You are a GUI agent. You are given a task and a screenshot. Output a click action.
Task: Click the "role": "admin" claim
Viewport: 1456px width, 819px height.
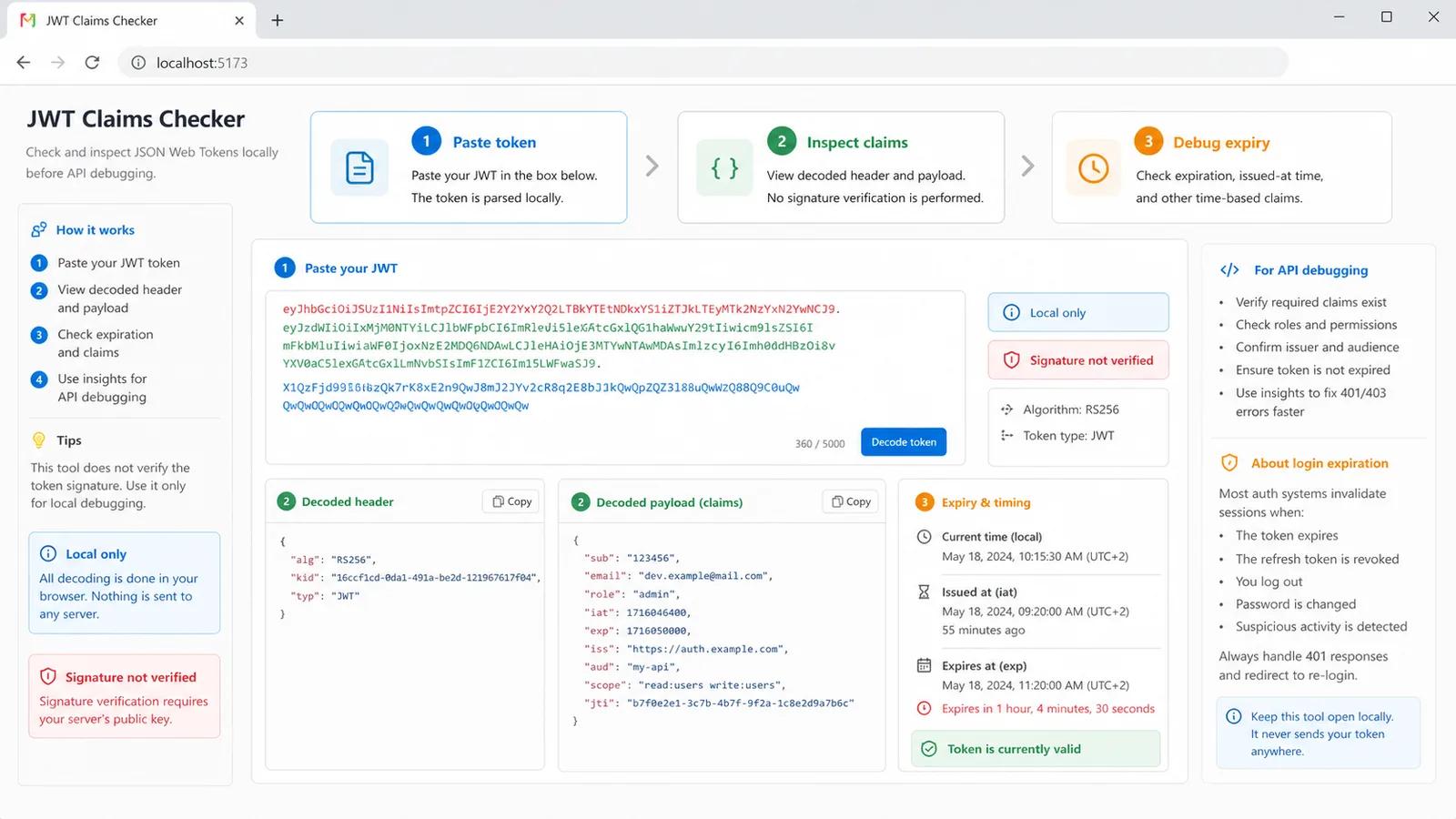click(x=632, y=594)
